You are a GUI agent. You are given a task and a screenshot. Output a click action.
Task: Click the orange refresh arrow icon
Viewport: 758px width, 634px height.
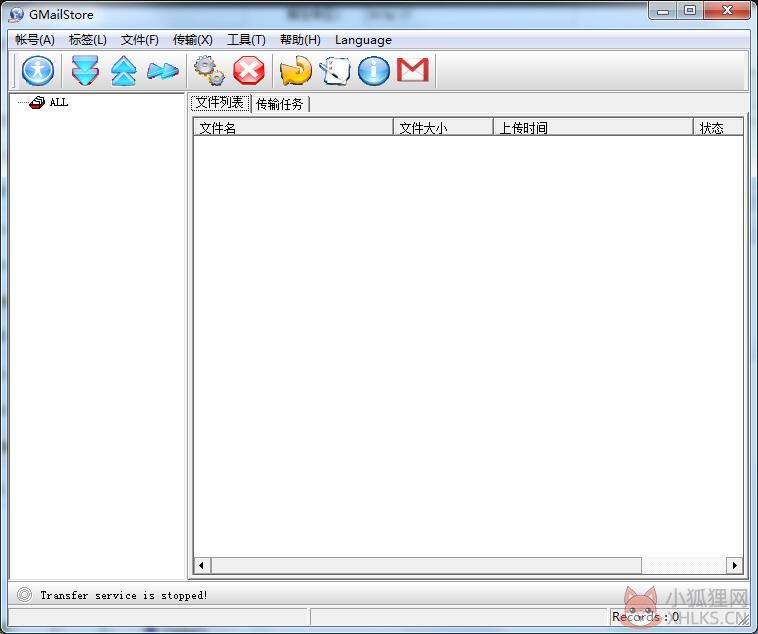[x=296, y=71]
